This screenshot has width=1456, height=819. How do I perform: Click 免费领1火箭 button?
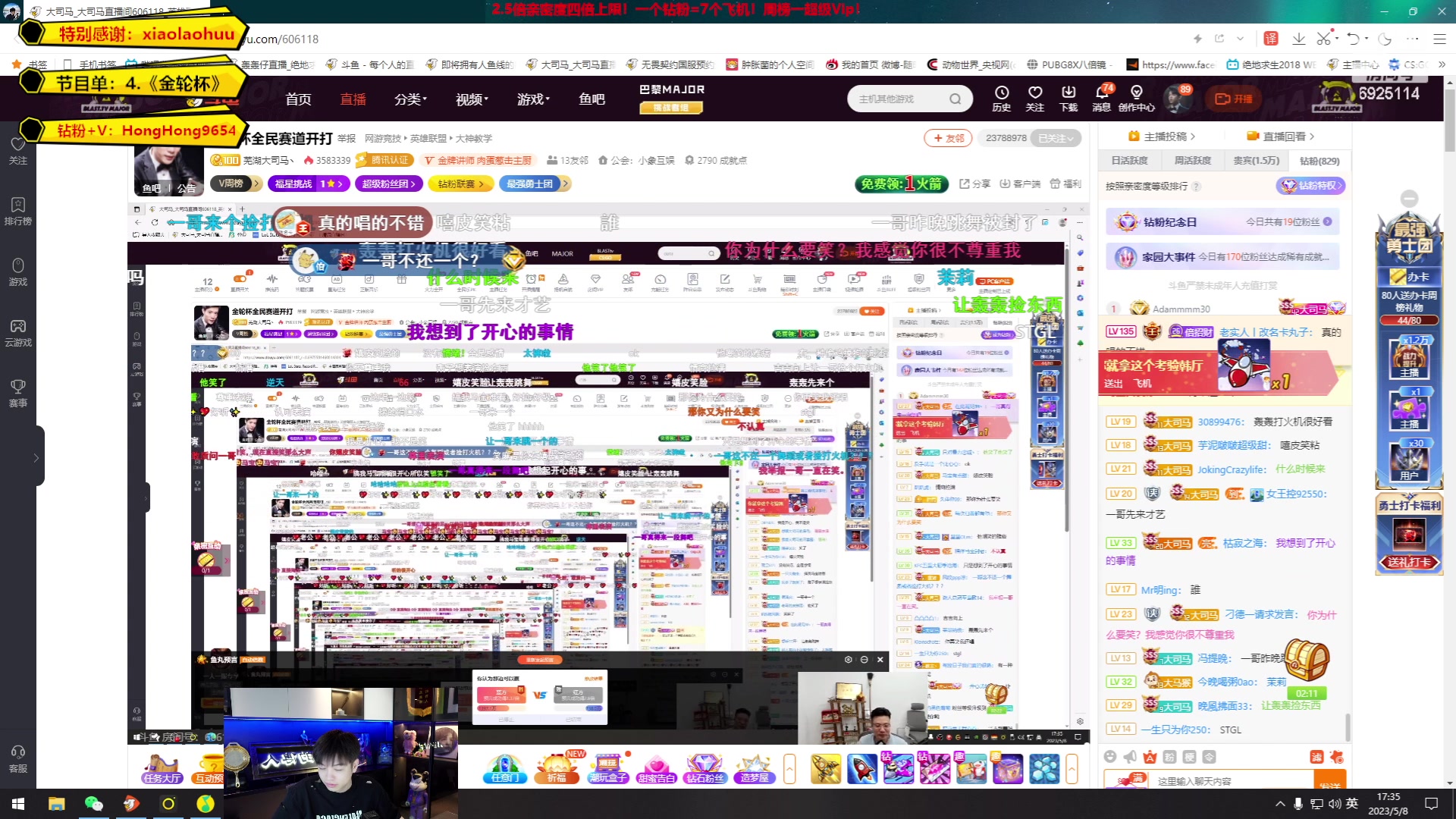(x=902, y=184)
